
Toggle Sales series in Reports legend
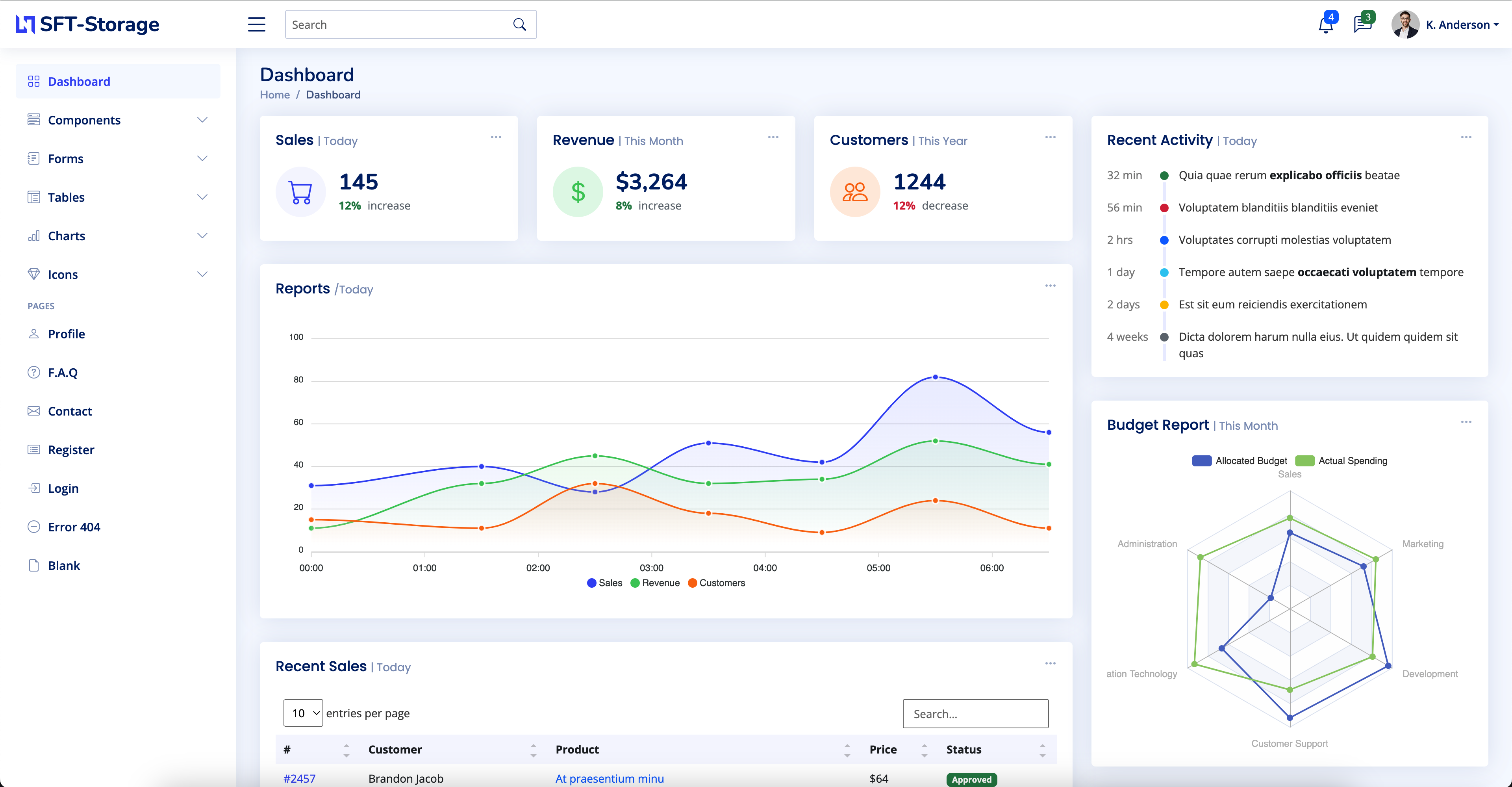pyautogui.click(x=604, y=583)
